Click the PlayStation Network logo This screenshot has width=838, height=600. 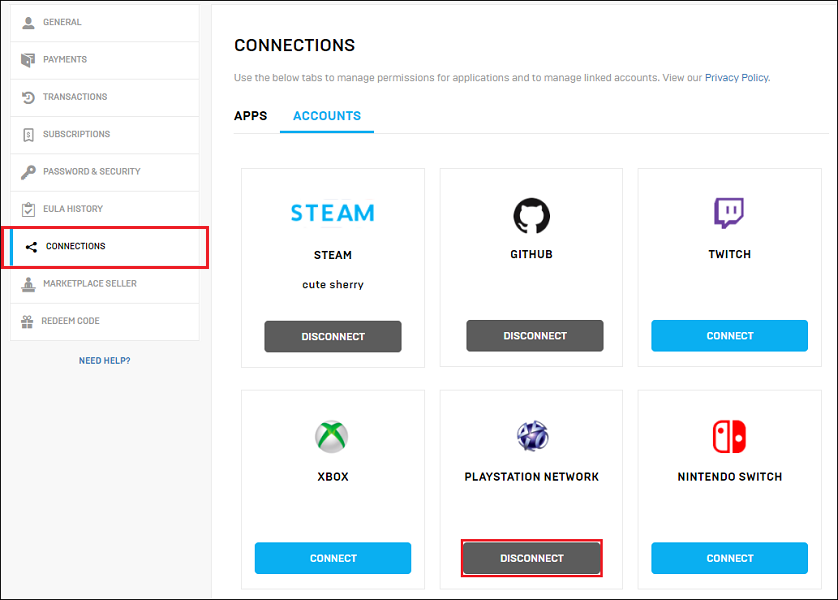(532, 436)
